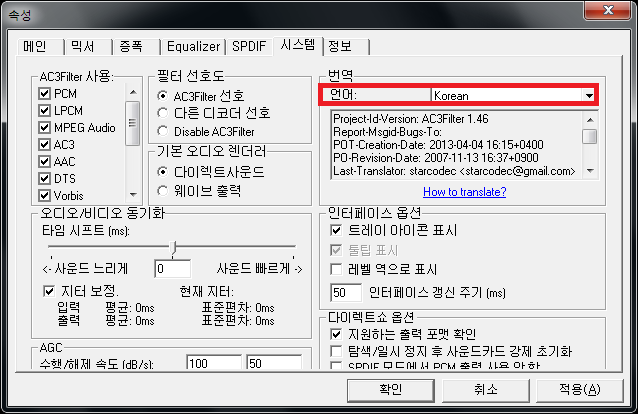Image resolution: width=638 pixels, height=414 pixels.
Task: Enable 탐색/일시 정지 후 사운드카드 강제 초기화
Action: point(336,351)
